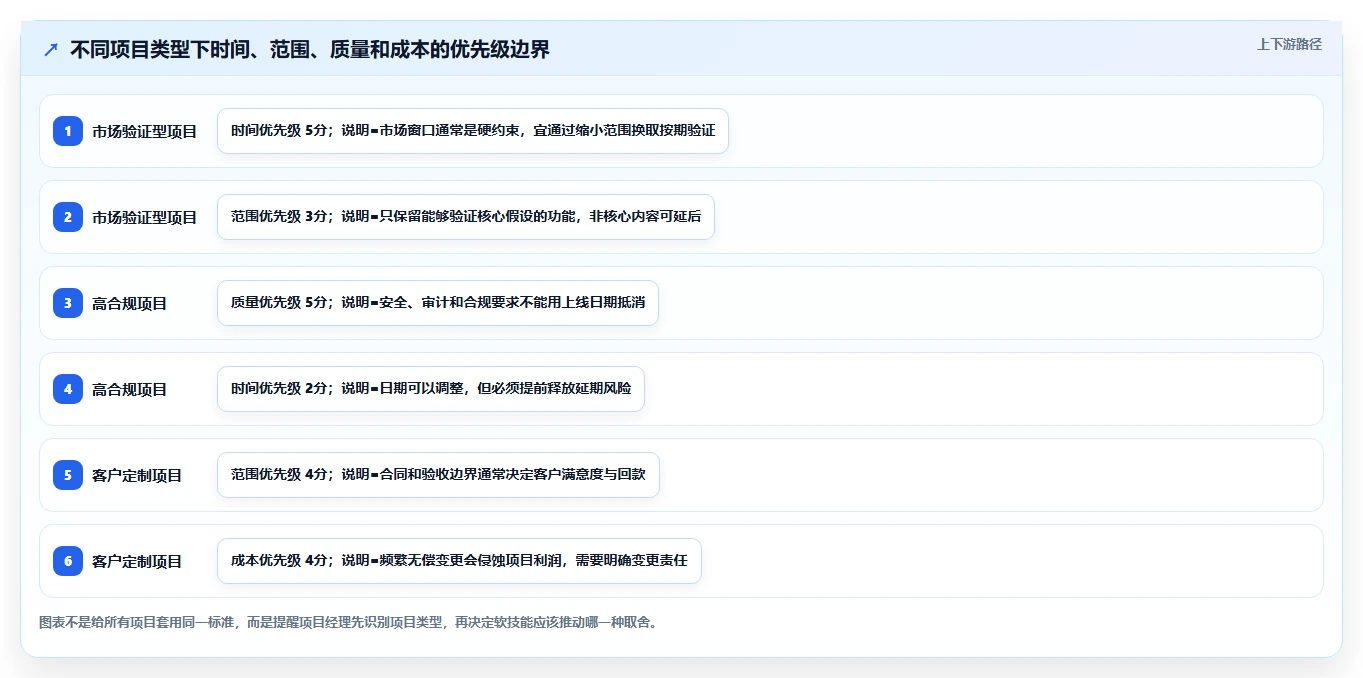1363x678 pixels.
Task: Click 高合规项目 label in row 4
Action: click(x=130, y=389)
